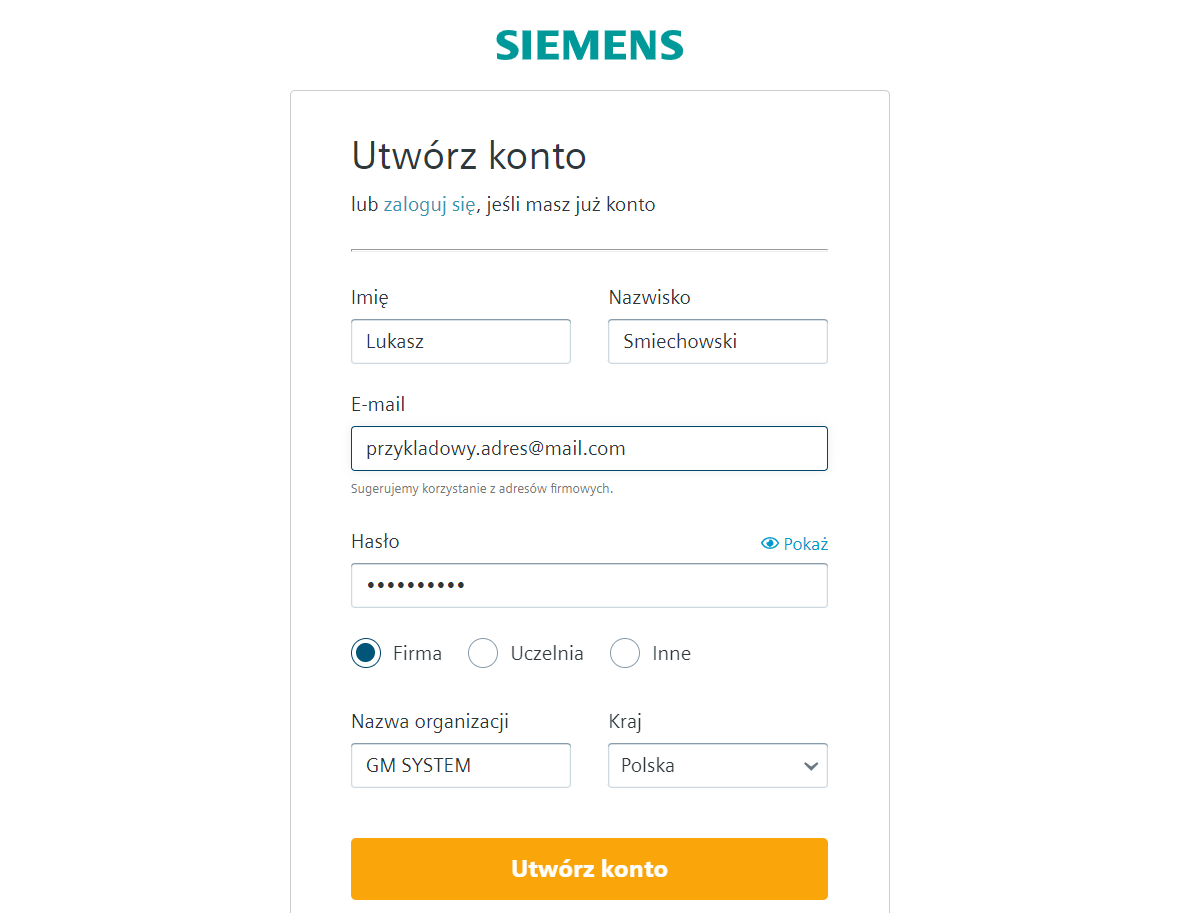Click the Hasło label text
Image resolution: width=1200 pixels, height=913 pixels.
point(375,542)
